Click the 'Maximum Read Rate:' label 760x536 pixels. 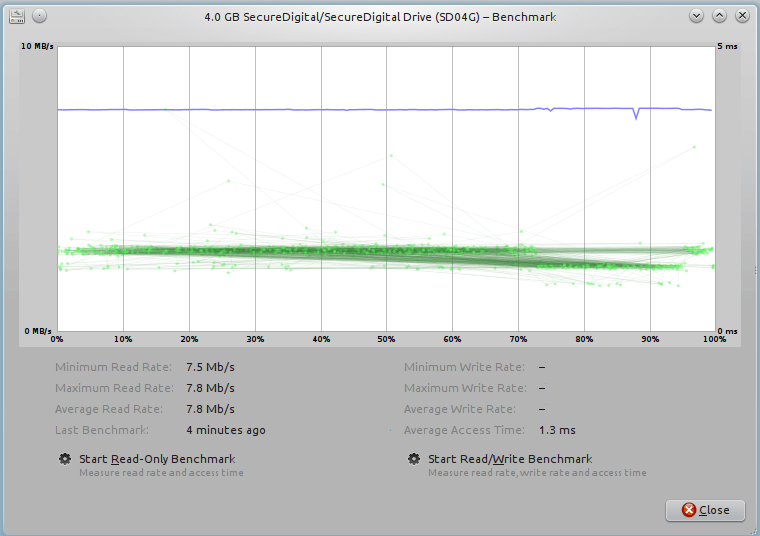click(x=114, y=388)
